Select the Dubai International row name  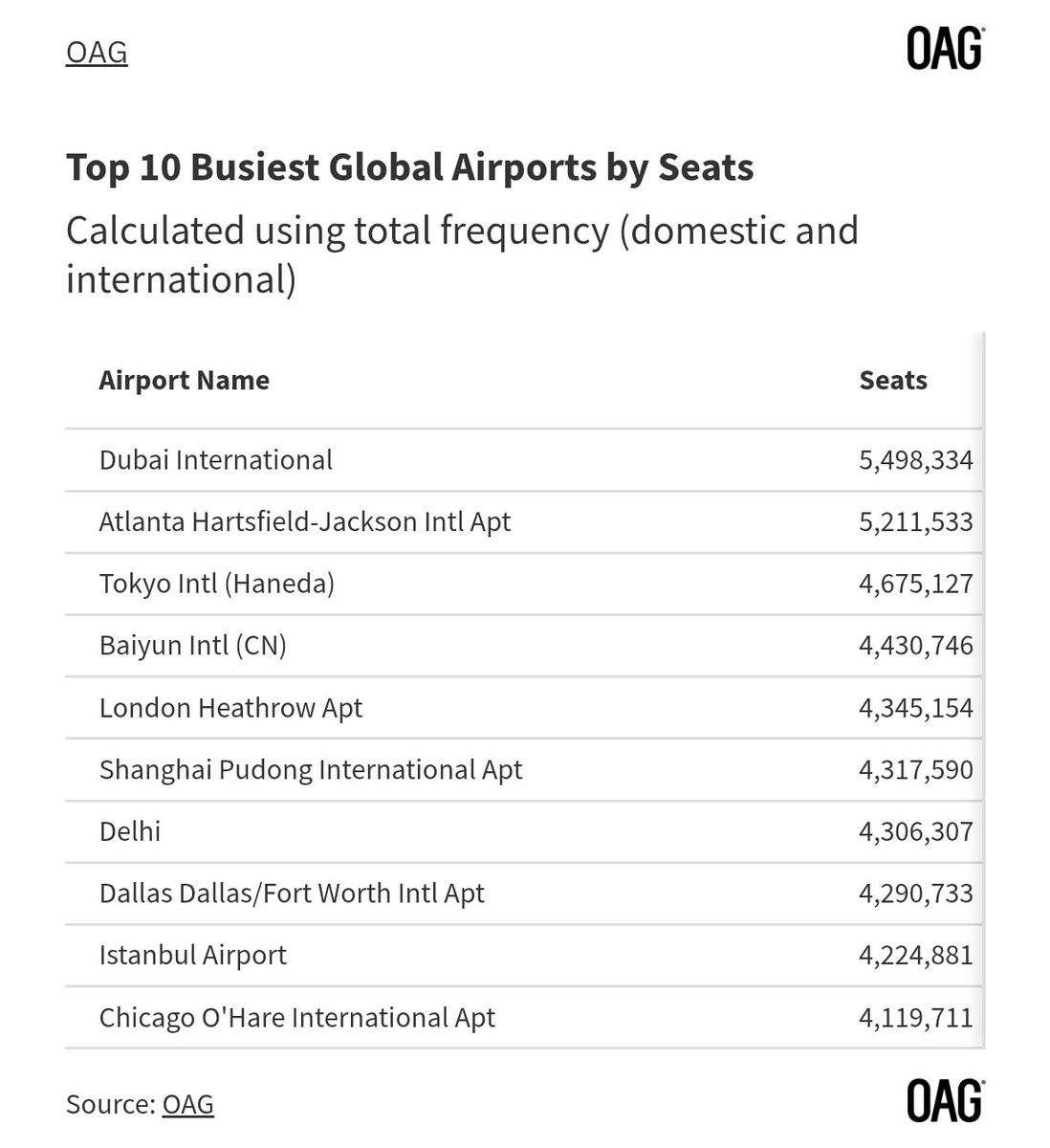pos(216,460)
